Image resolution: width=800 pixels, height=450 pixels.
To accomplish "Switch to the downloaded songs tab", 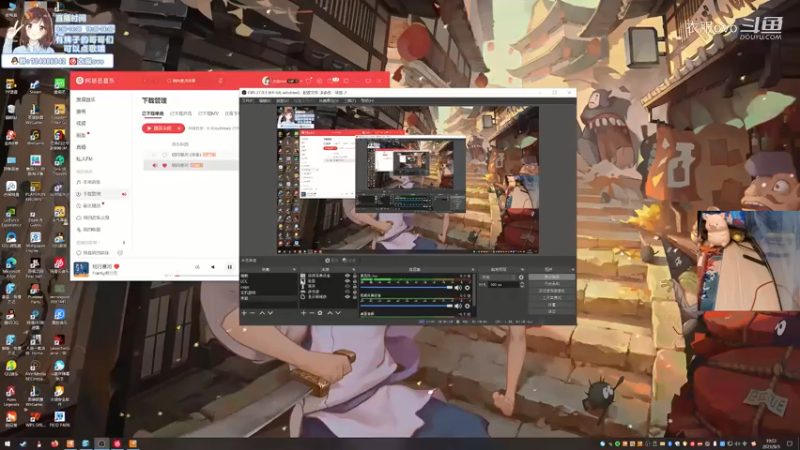I will (153, 113).
